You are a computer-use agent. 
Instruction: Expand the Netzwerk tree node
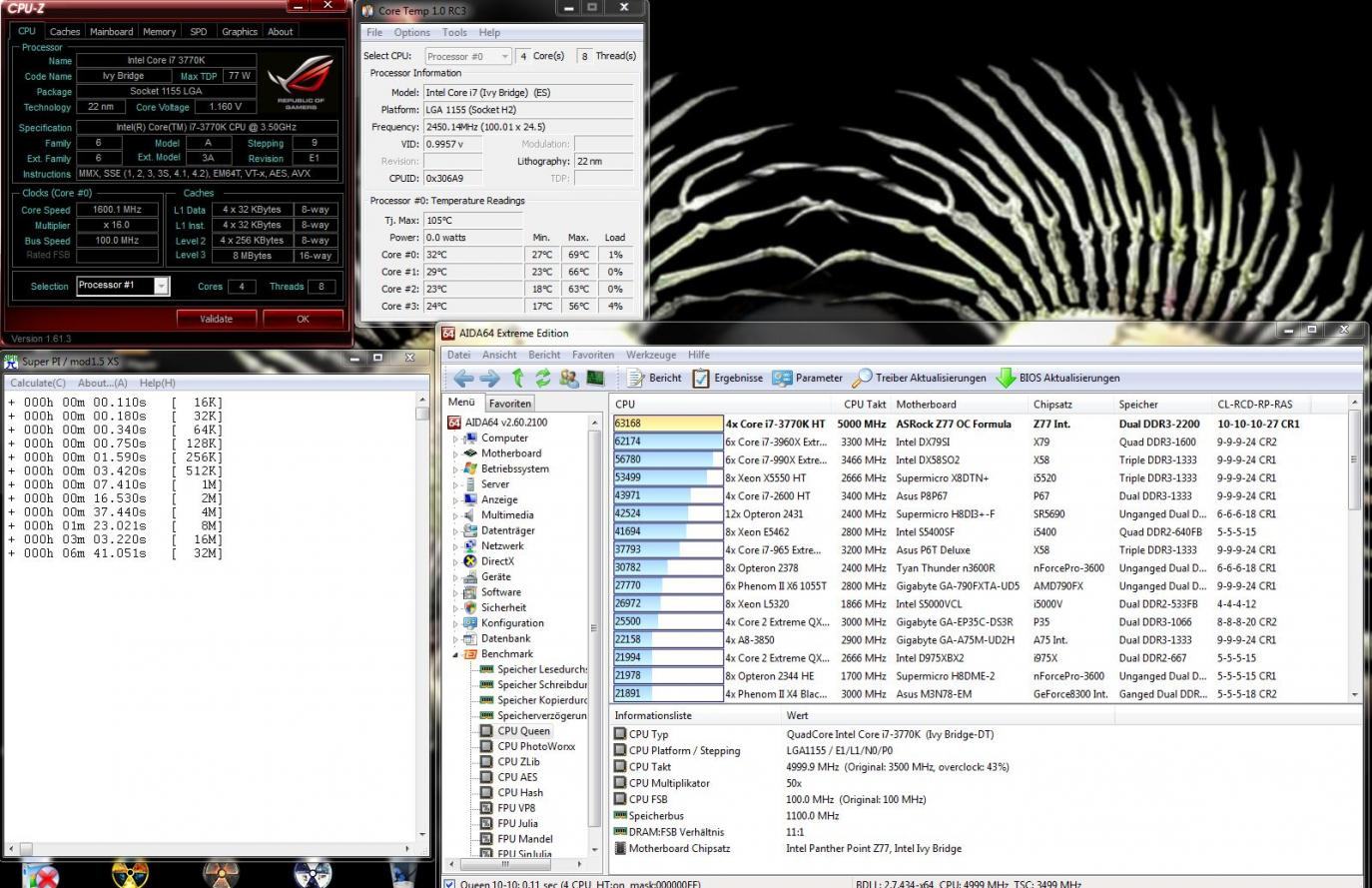(x=455, y=546)
